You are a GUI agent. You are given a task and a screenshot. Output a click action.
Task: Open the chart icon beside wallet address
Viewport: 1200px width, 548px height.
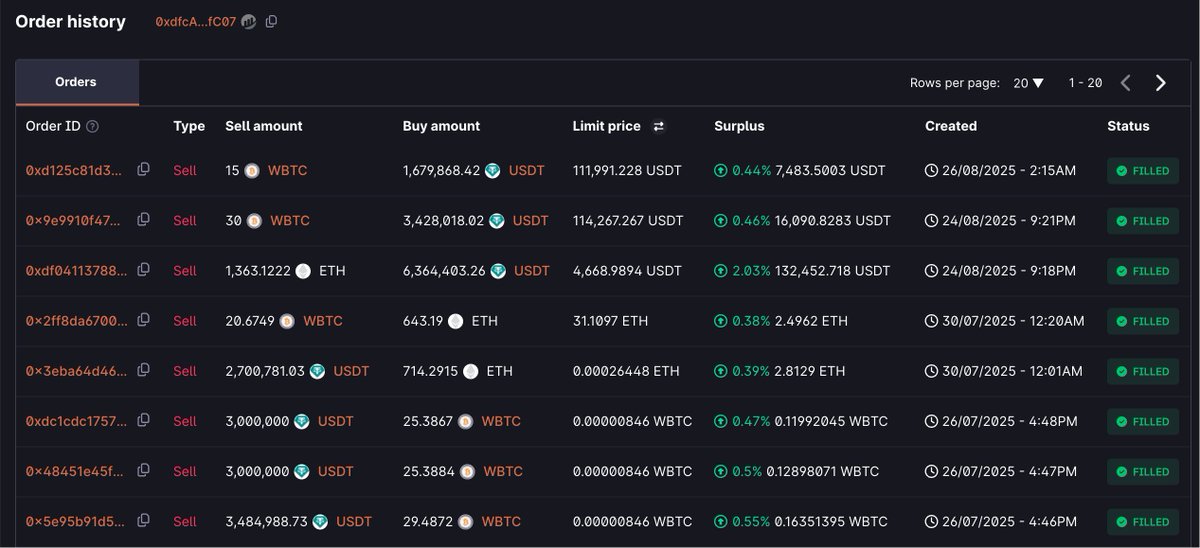249,22
